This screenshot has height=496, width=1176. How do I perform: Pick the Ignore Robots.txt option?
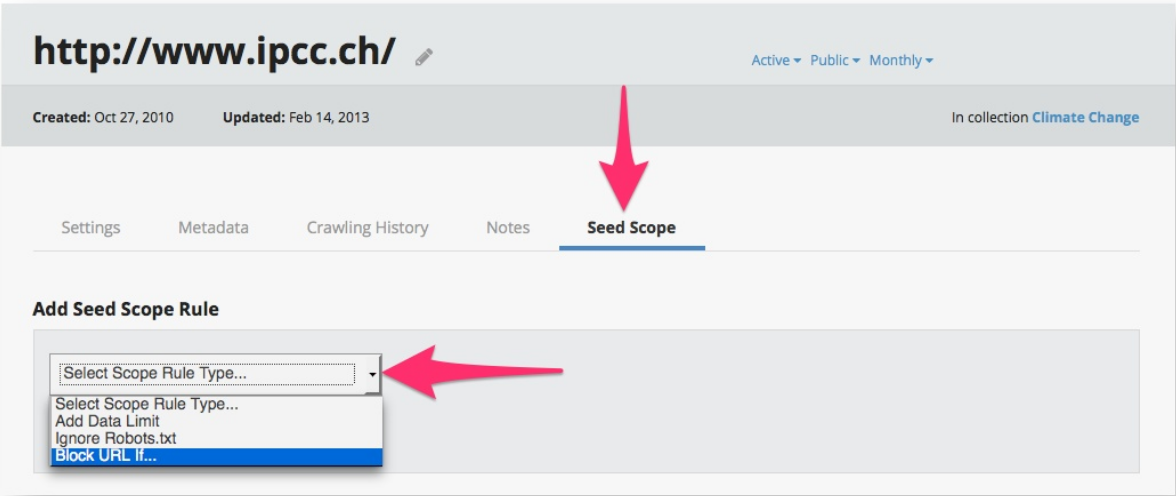pos(116,438)
